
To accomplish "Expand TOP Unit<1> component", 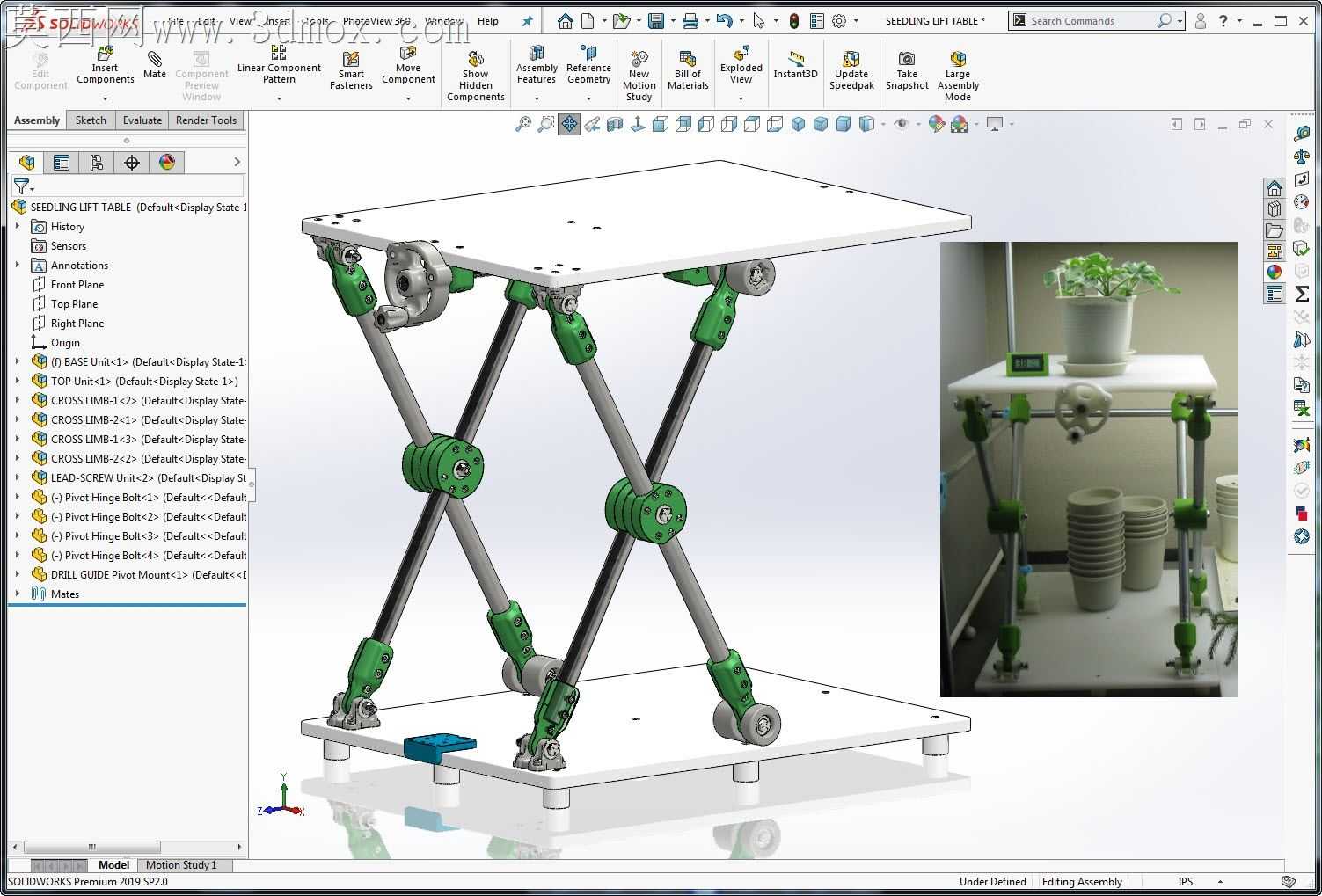I will tap(18, 382).
